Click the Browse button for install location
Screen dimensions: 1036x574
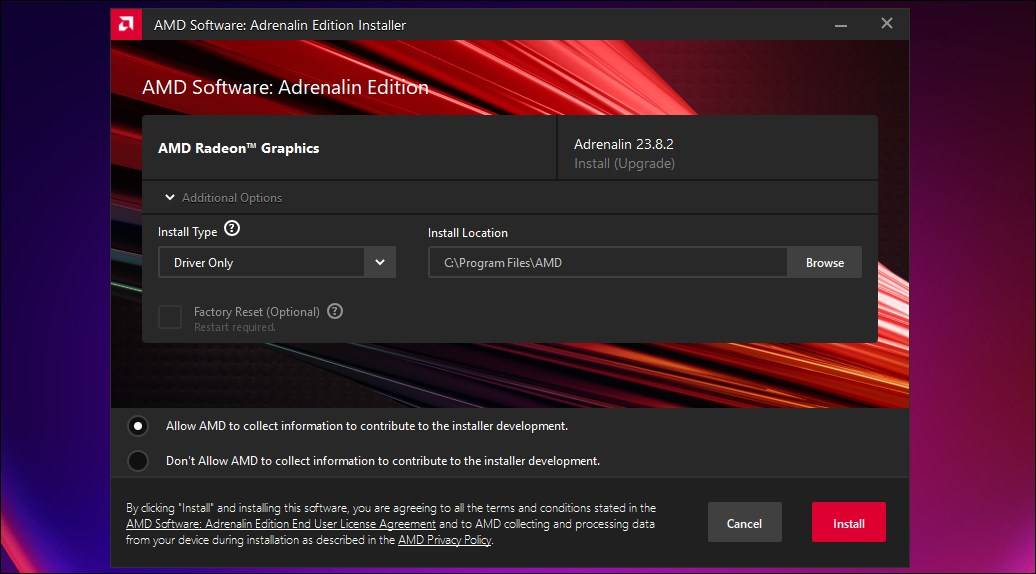click(825, 262)
